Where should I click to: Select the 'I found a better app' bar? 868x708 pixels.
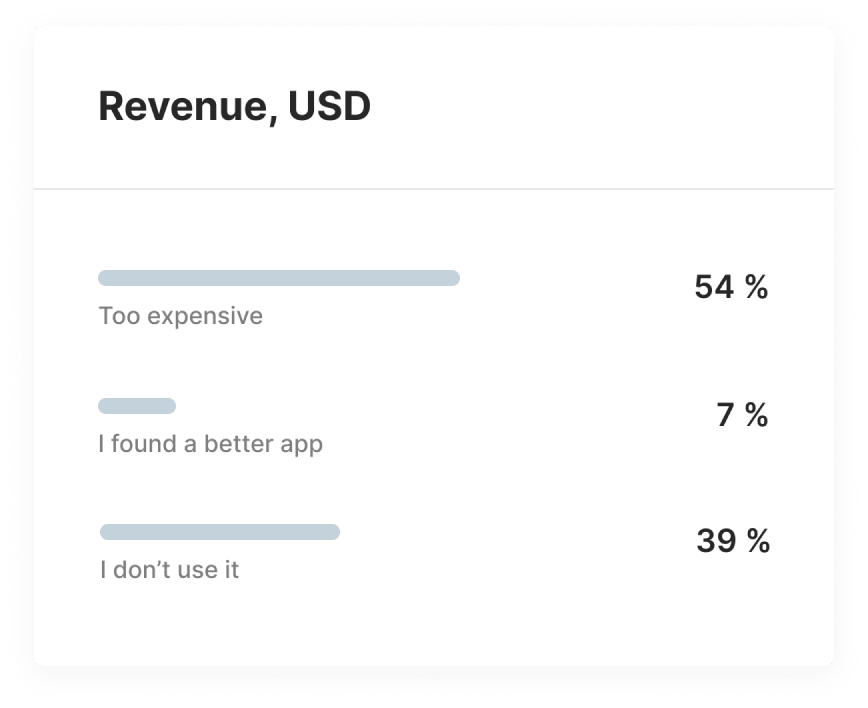(137, 406)
